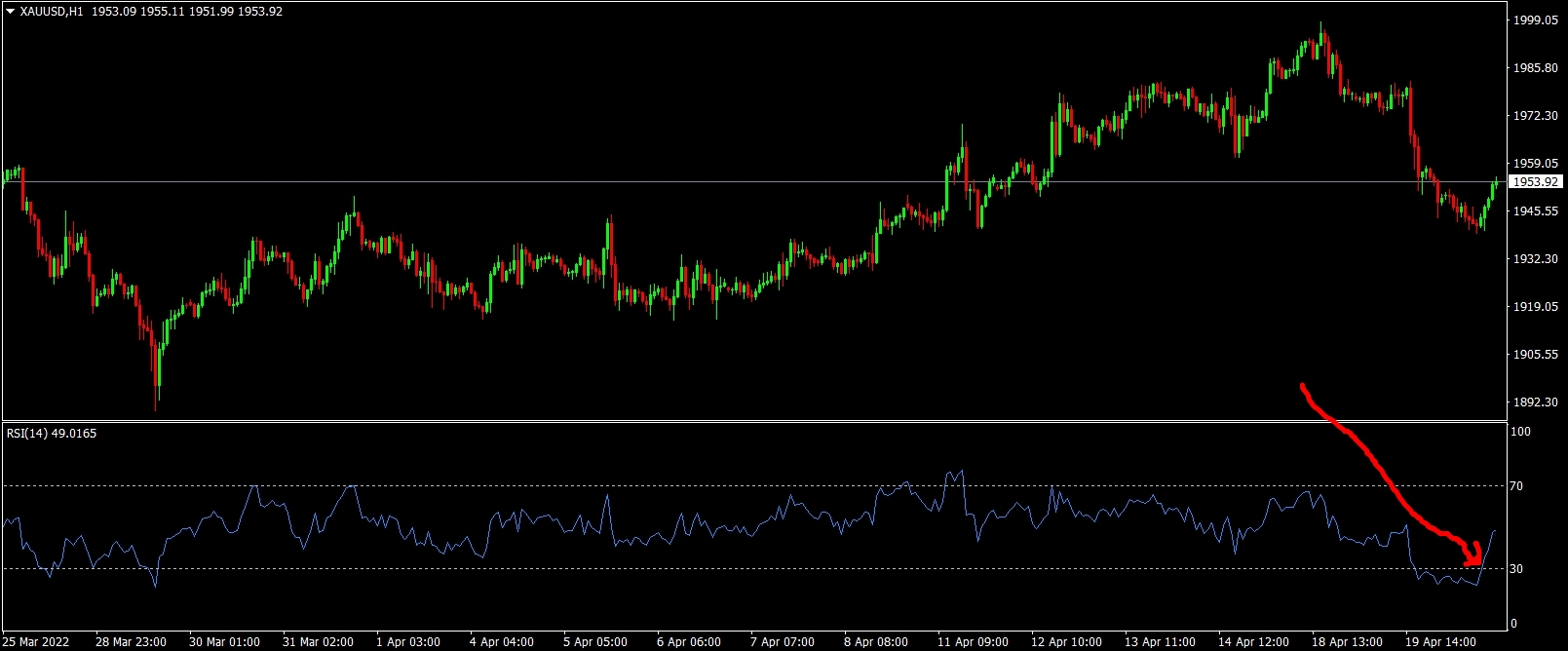The image size is (1568, 651).
Task: Click the 1892.30 price scale label
Action: coord(1535,402)
